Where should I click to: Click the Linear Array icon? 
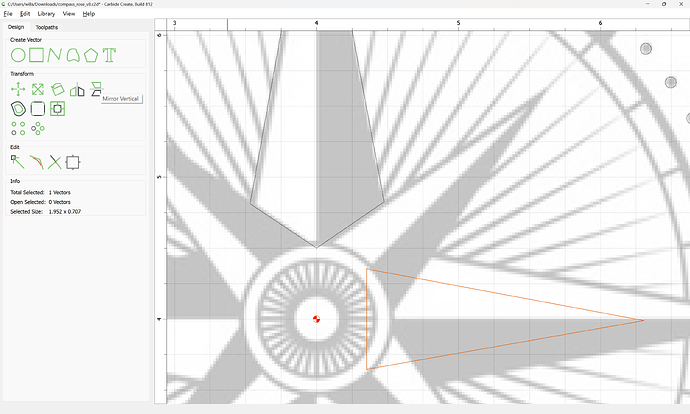point(18,127)
